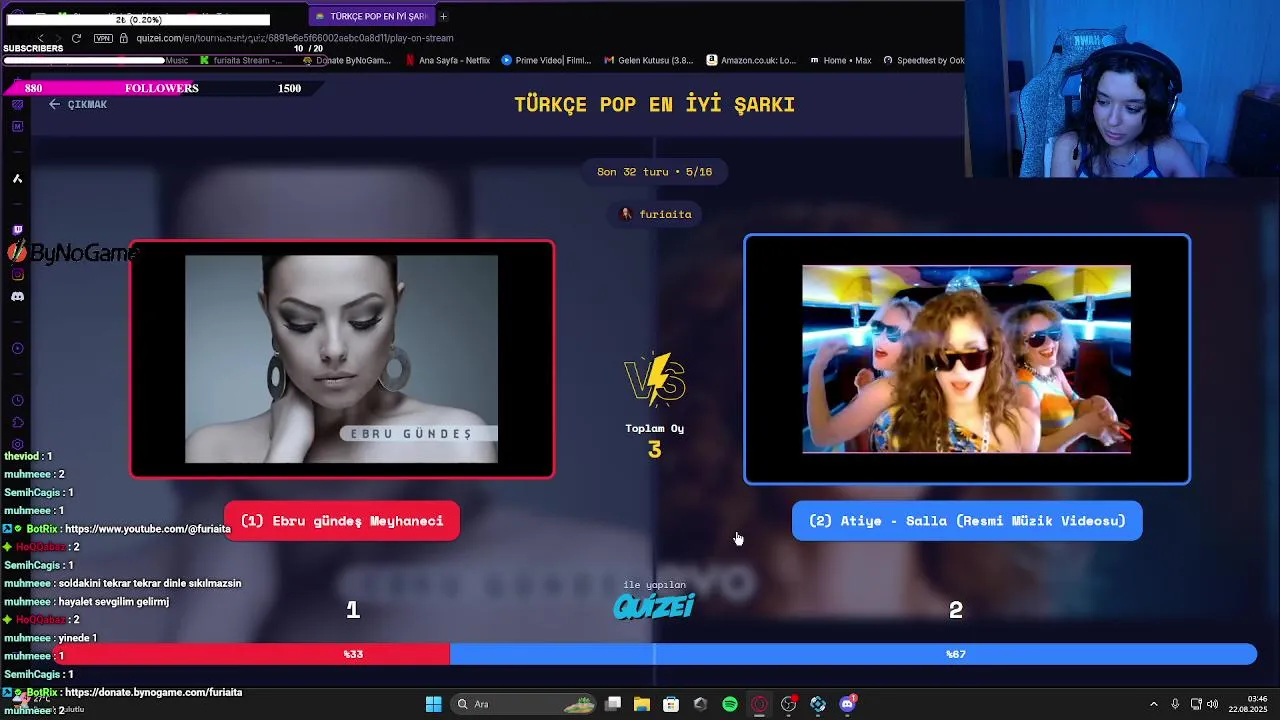The height and width of the screenshot is (720, 1280).
Task: Select the TÜRKÇE POP EN İYİ ŞARKI tab
Action: 372,16
